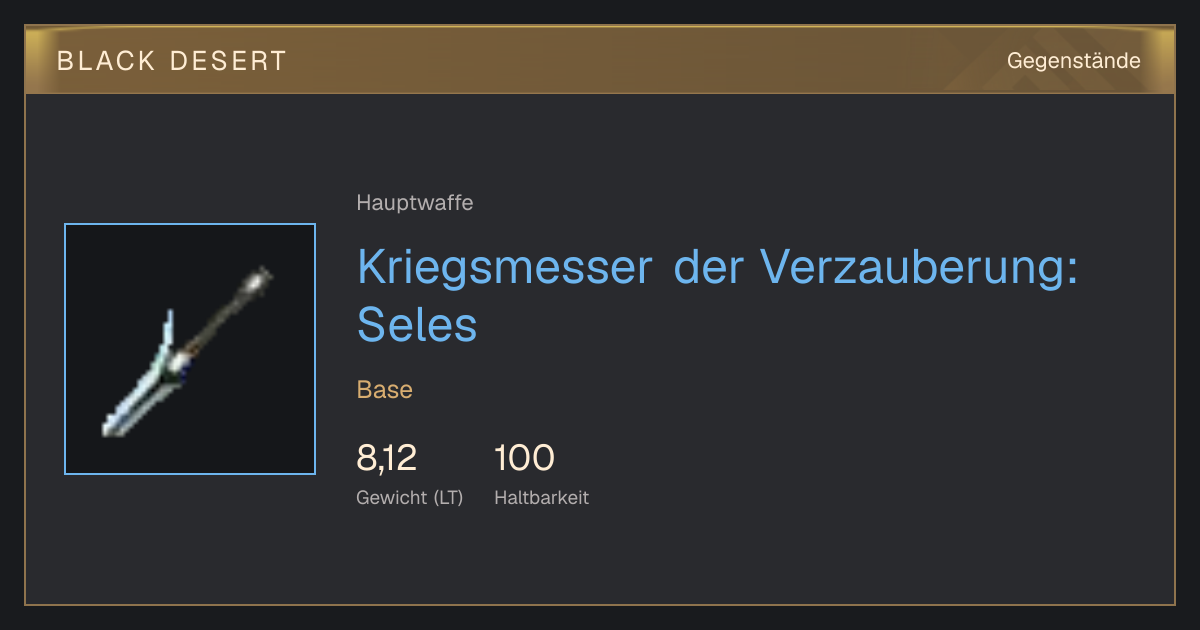This screenshot has height=630, width=1200.
Task: Click the word Kriegsmesser in the title
Action: (504, 267)
